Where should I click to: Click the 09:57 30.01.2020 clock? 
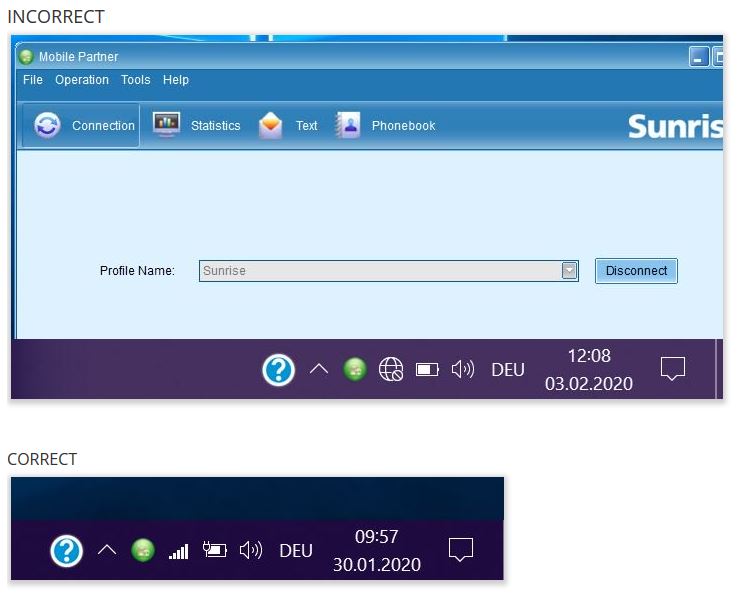(377, 551)
